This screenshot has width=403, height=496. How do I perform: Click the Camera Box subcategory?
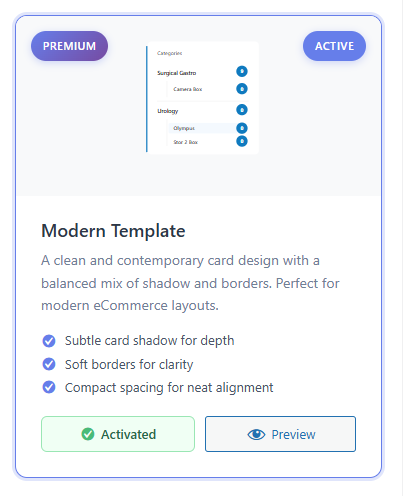click(188, 89)
